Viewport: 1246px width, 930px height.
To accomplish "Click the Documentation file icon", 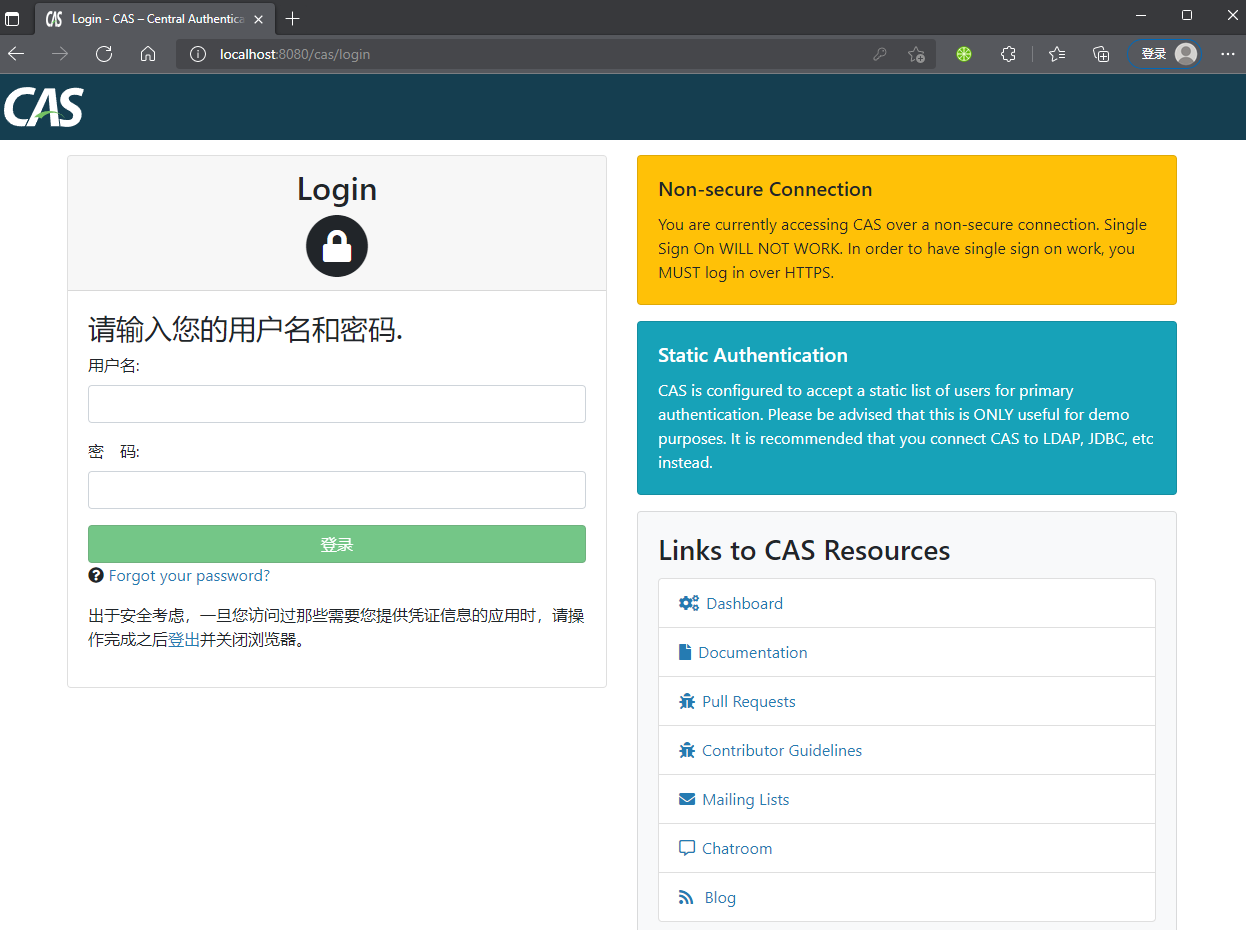I will pos(685,651).
